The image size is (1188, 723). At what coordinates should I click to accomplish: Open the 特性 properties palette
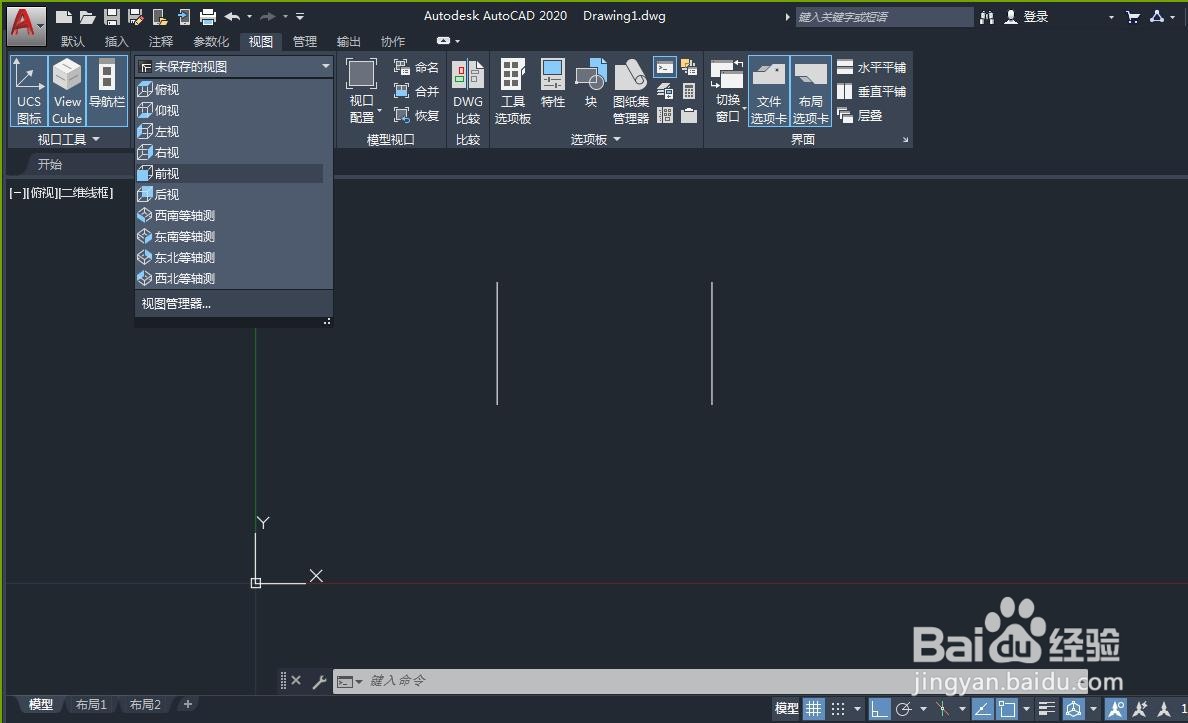pos(552,84)
